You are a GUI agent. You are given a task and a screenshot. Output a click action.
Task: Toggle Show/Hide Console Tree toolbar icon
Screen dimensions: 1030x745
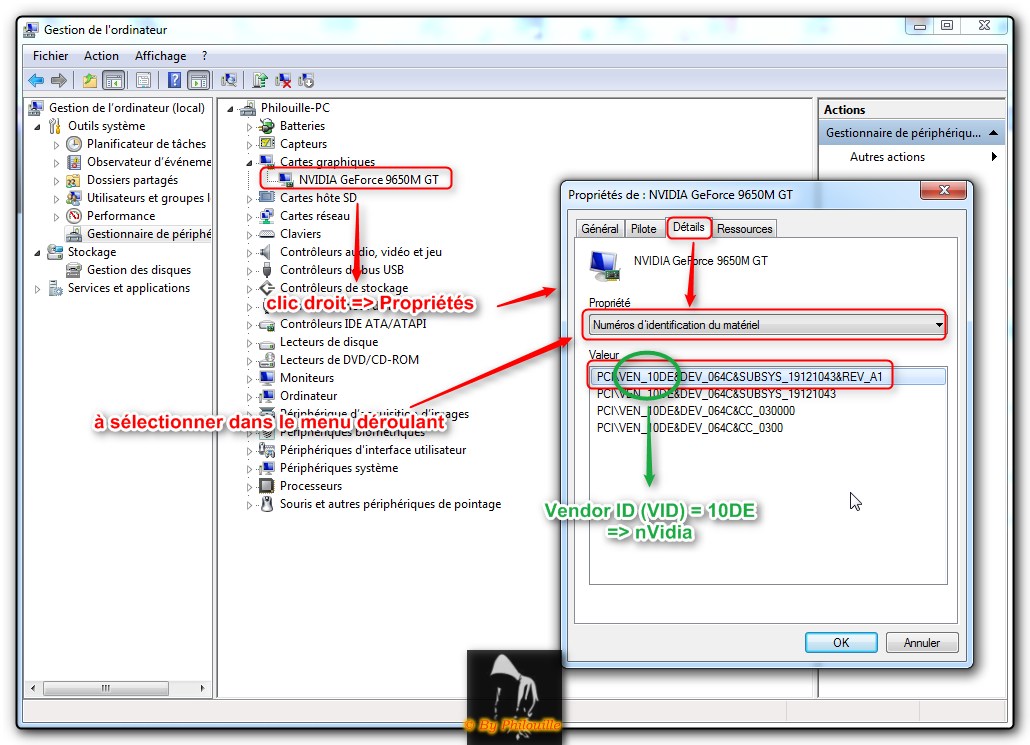pos(114,80)
